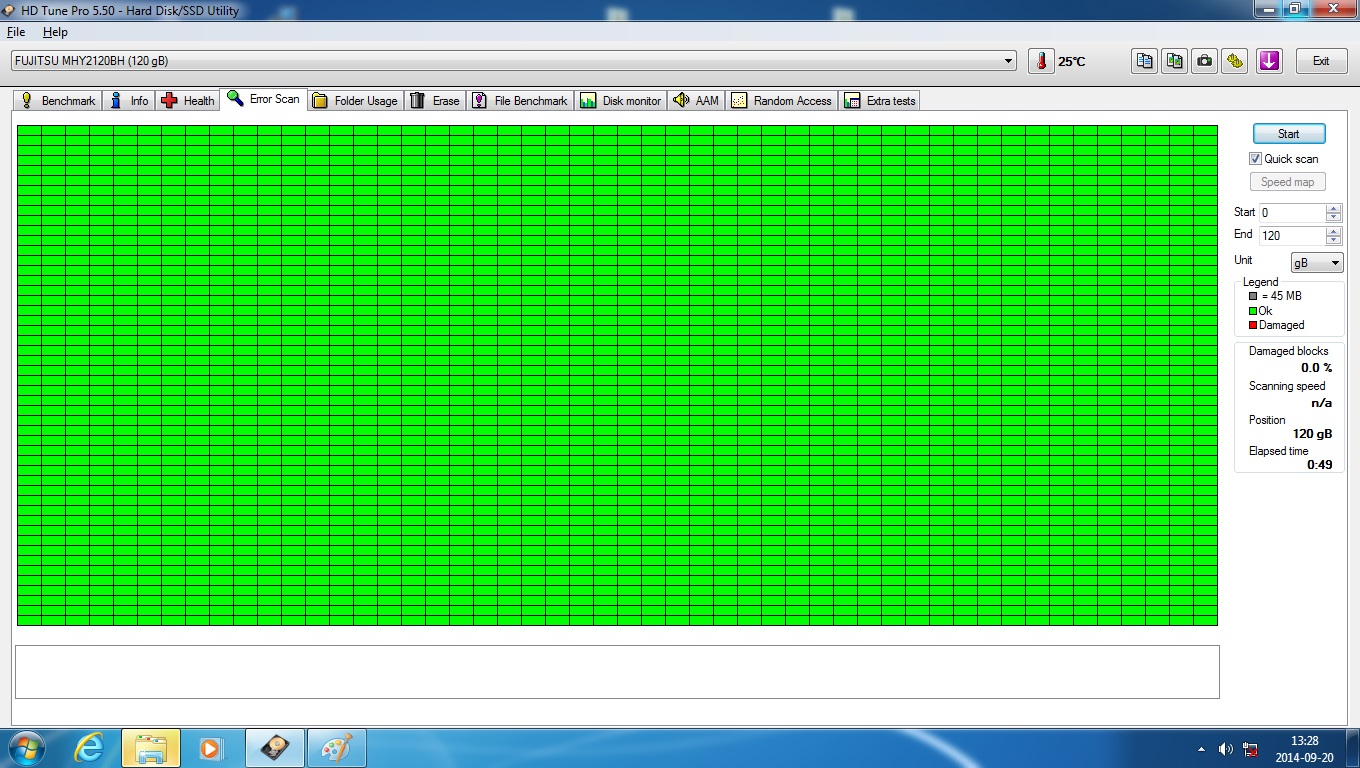
Task: Open the Erase tab
Action: pyautogui.click(x=435, y=101)
